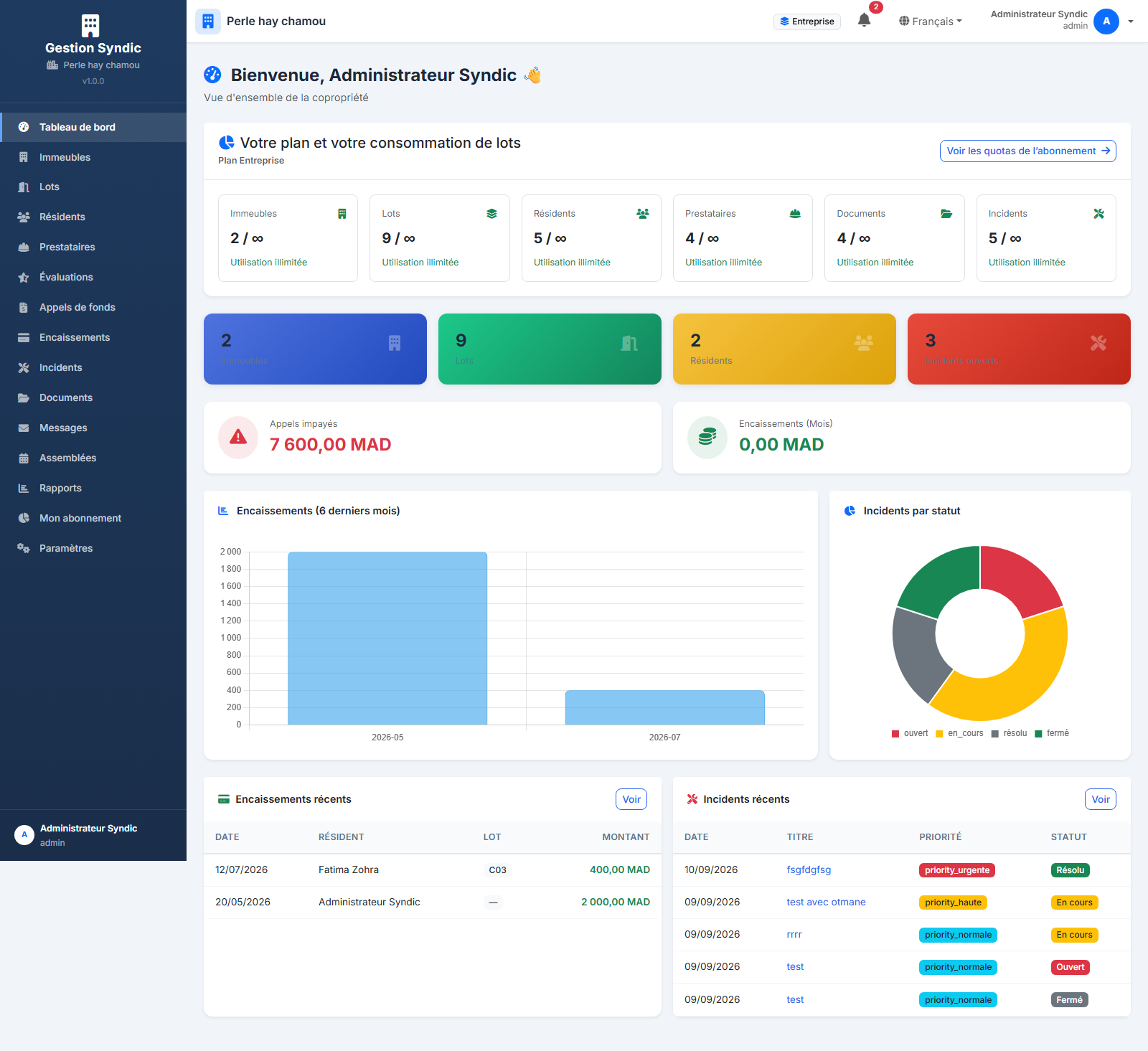The width and height of the screenshot is (1148, 1051).
Task: Click the red Incidents ouverts stat card
Action: (1019, 349)
